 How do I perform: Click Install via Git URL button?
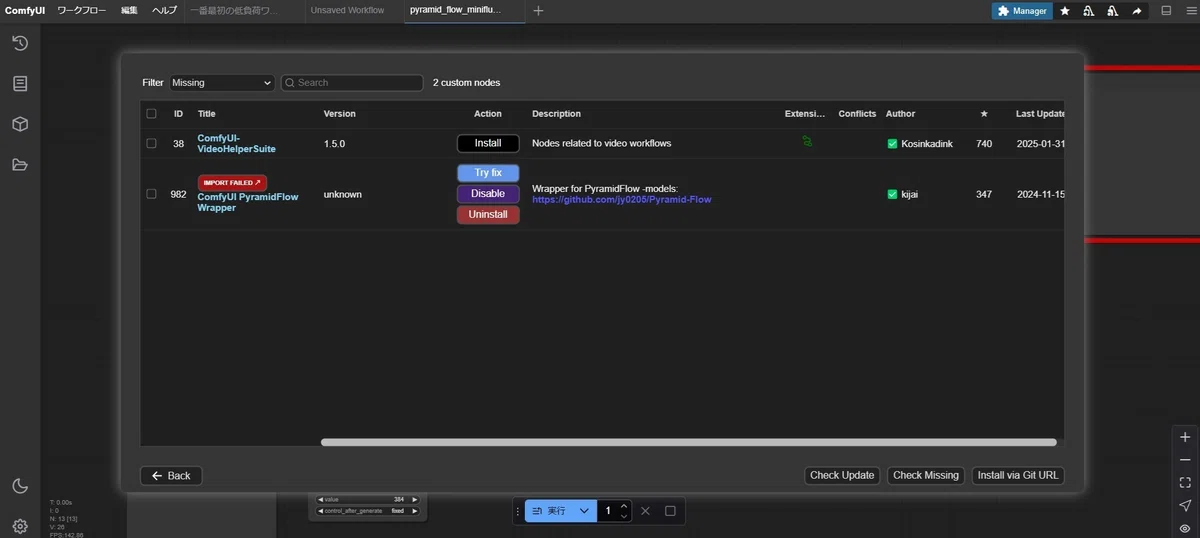point(1018,476)
